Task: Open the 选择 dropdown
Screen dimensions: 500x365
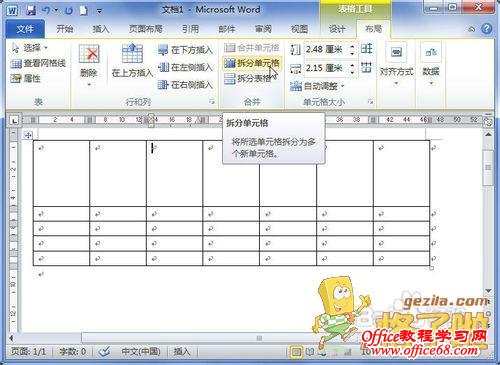Action: [30, 48]
